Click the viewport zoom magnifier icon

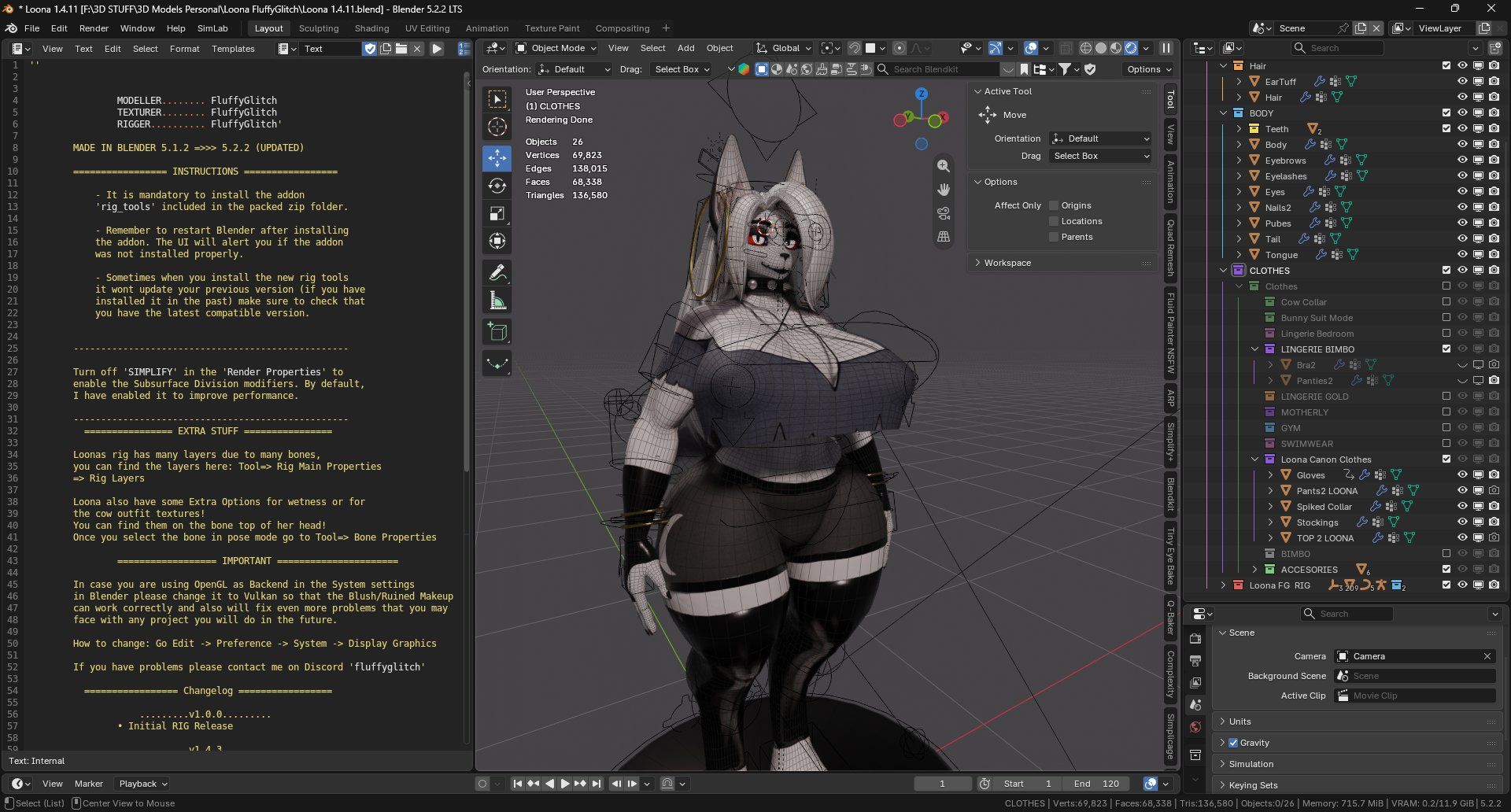[943, 166]
